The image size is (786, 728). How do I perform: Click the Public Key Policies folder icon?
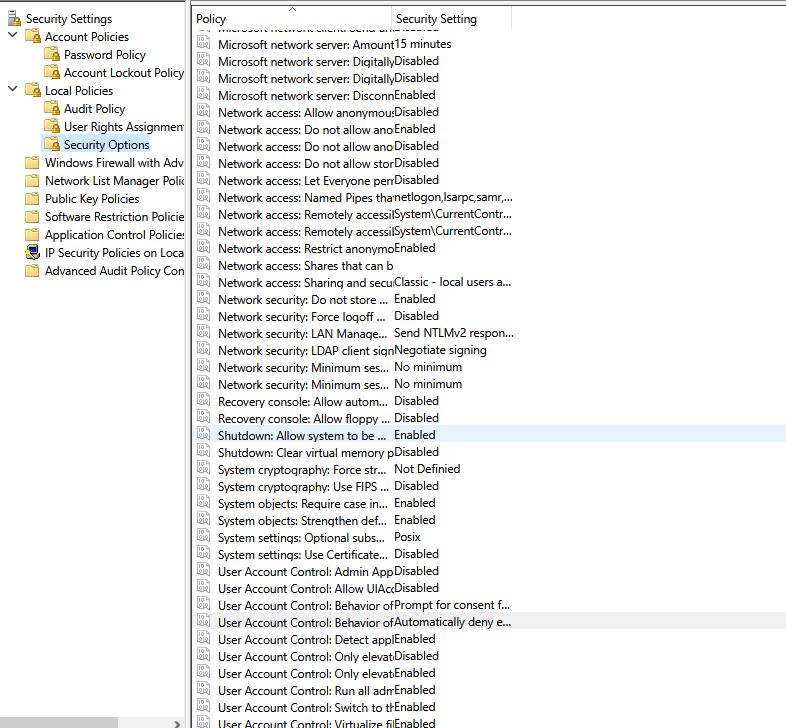tap(33, 199)
